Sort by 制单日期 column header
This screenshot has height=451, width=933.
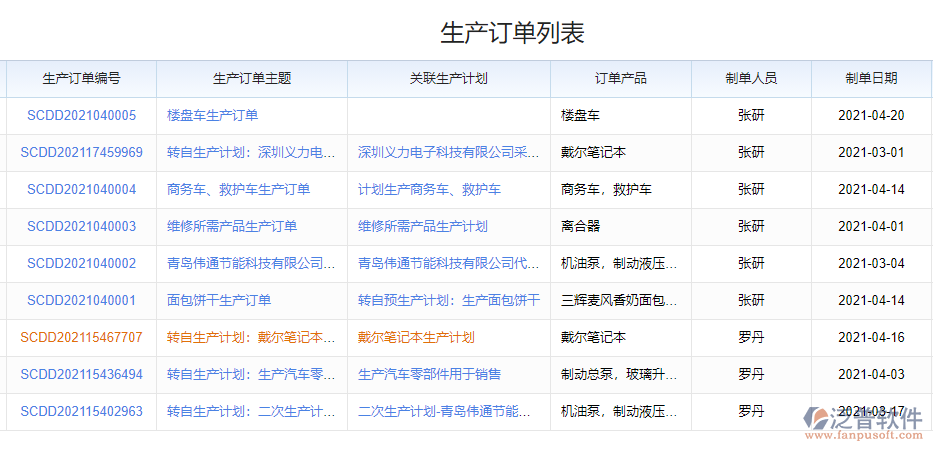871,79
